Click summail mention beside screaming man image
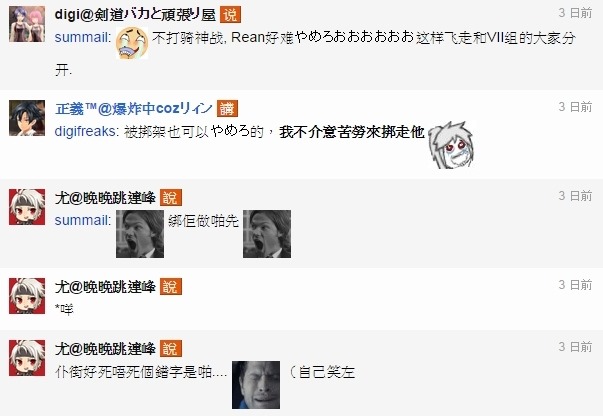The width and height of the screenshot is (603, 416). (x=83, y=220)
